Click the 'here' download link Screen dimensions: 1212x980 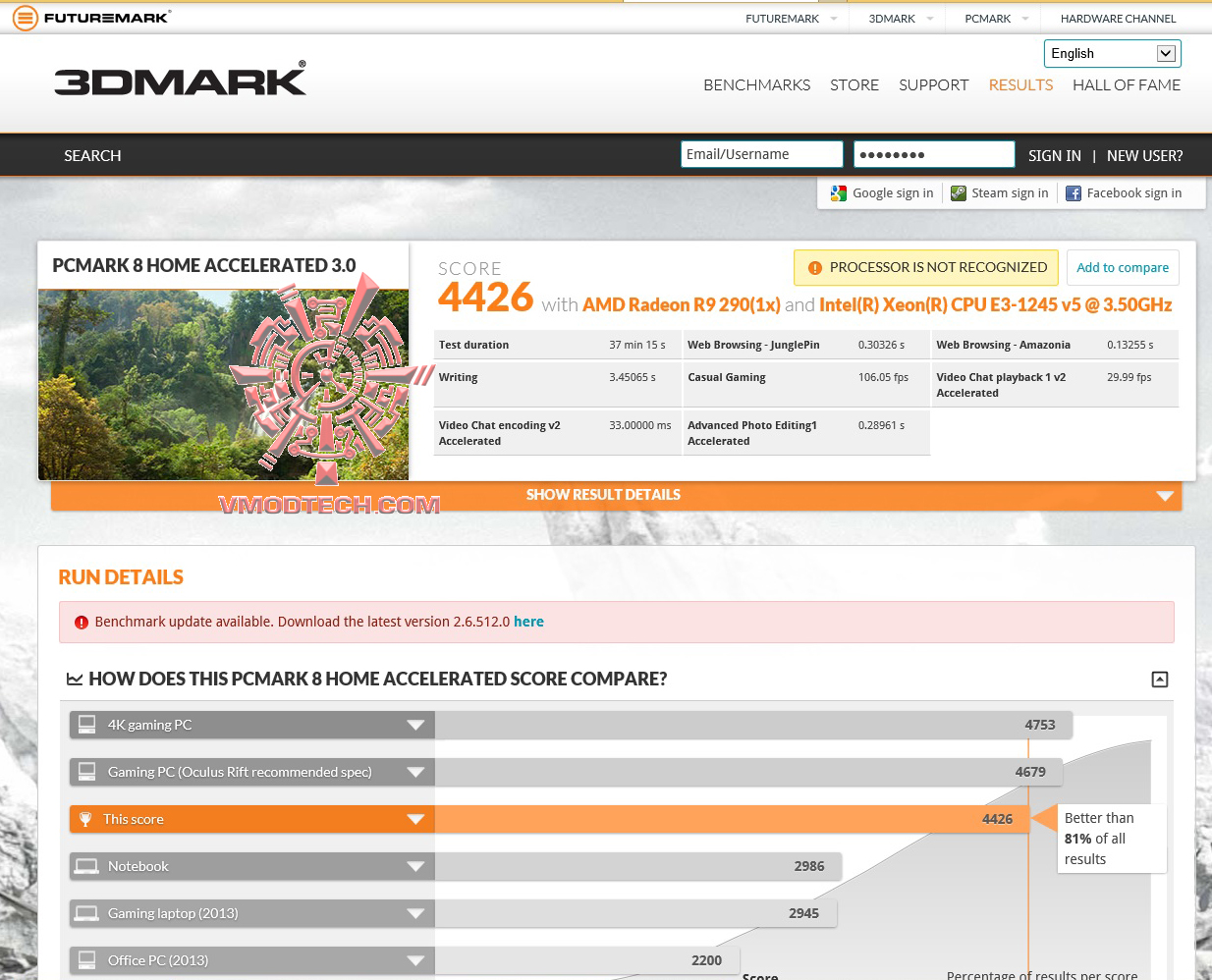(528, 622)
